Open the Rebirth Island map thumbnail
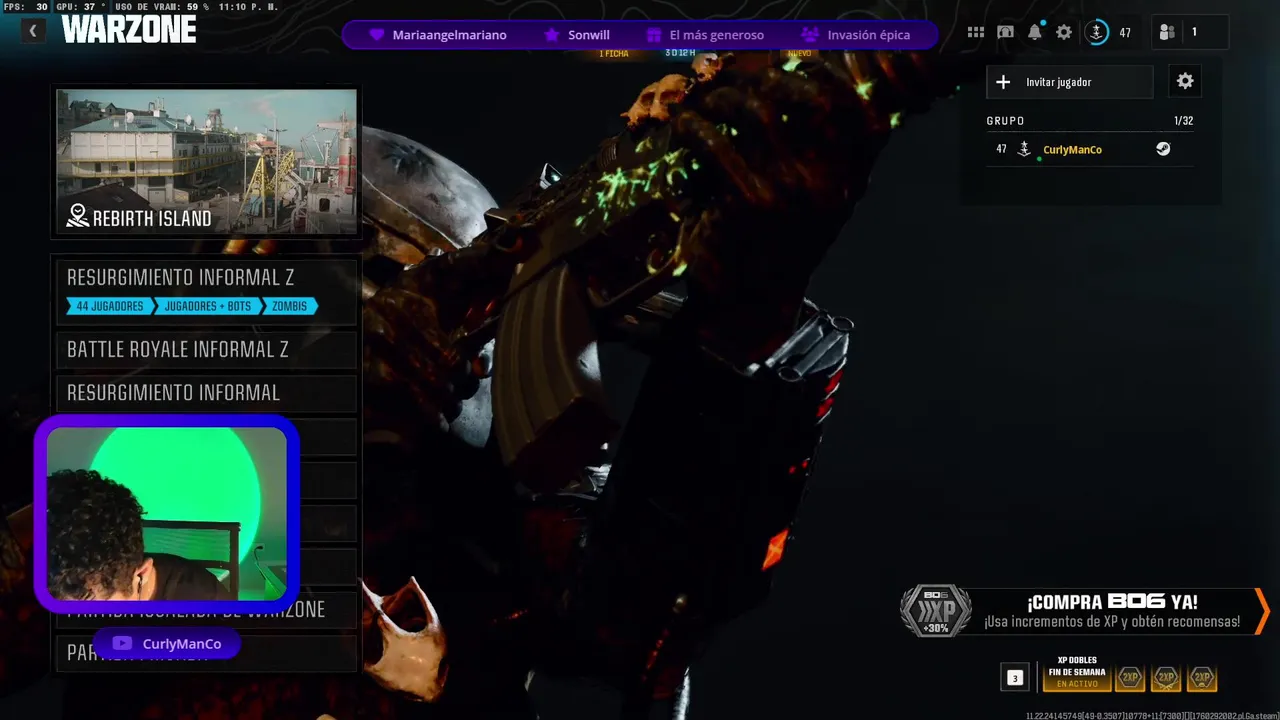 pos(207,162)
